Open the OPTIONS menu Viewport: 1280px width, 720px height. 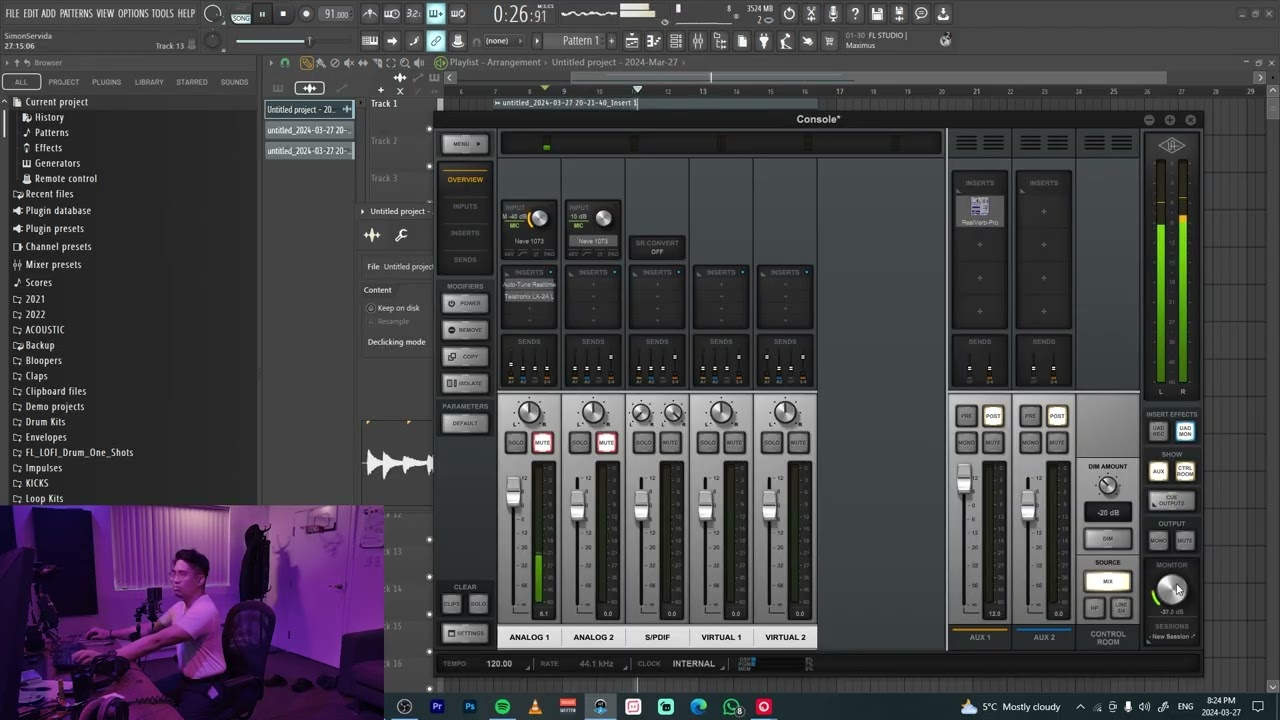coord(133,13)
